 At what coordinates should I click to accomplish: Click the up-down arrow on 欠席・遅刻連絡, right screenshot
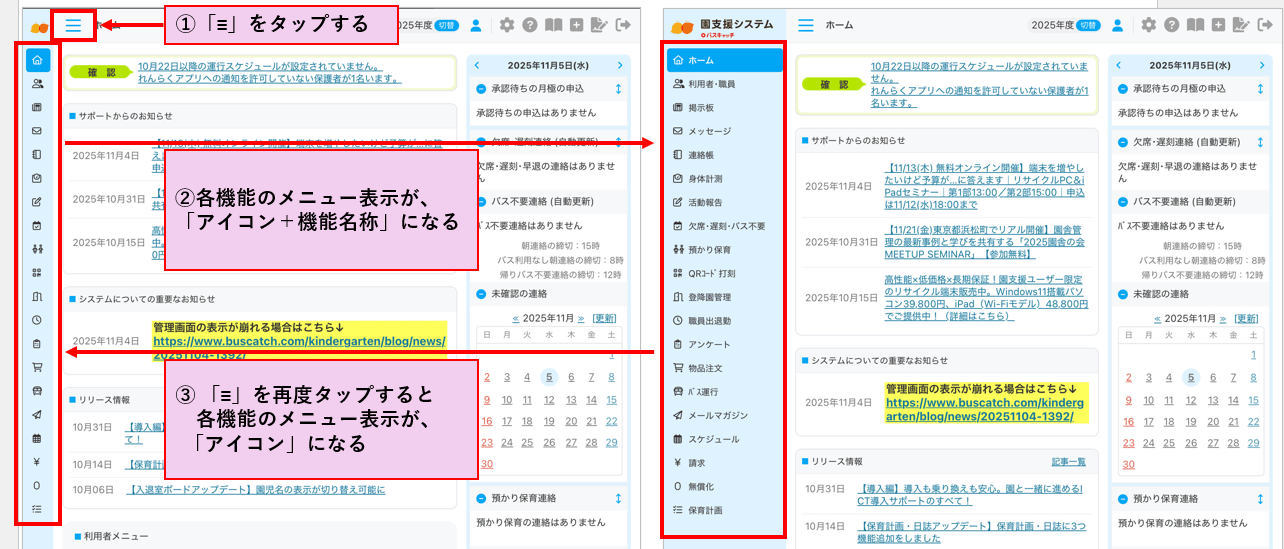pos(1260,142)
